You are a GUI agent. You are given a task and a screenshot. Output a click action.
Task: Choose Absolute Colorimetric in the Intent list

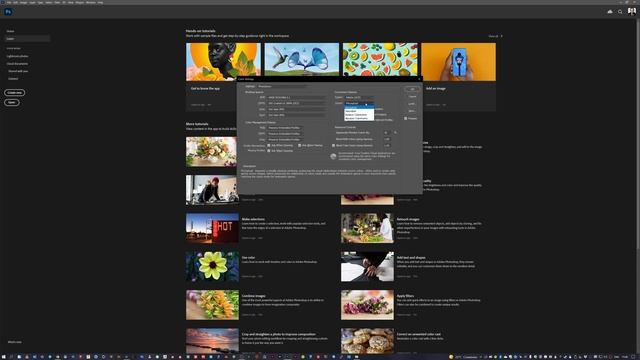[359, 118]
